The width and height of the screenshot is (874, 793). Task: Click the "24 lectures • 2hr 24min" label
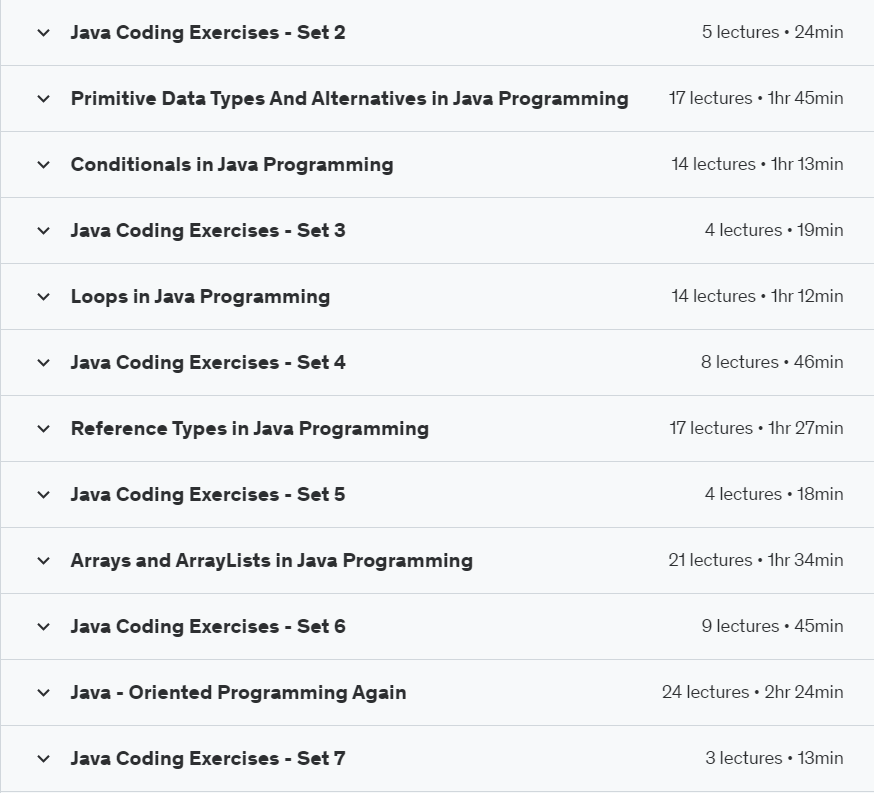752,692
